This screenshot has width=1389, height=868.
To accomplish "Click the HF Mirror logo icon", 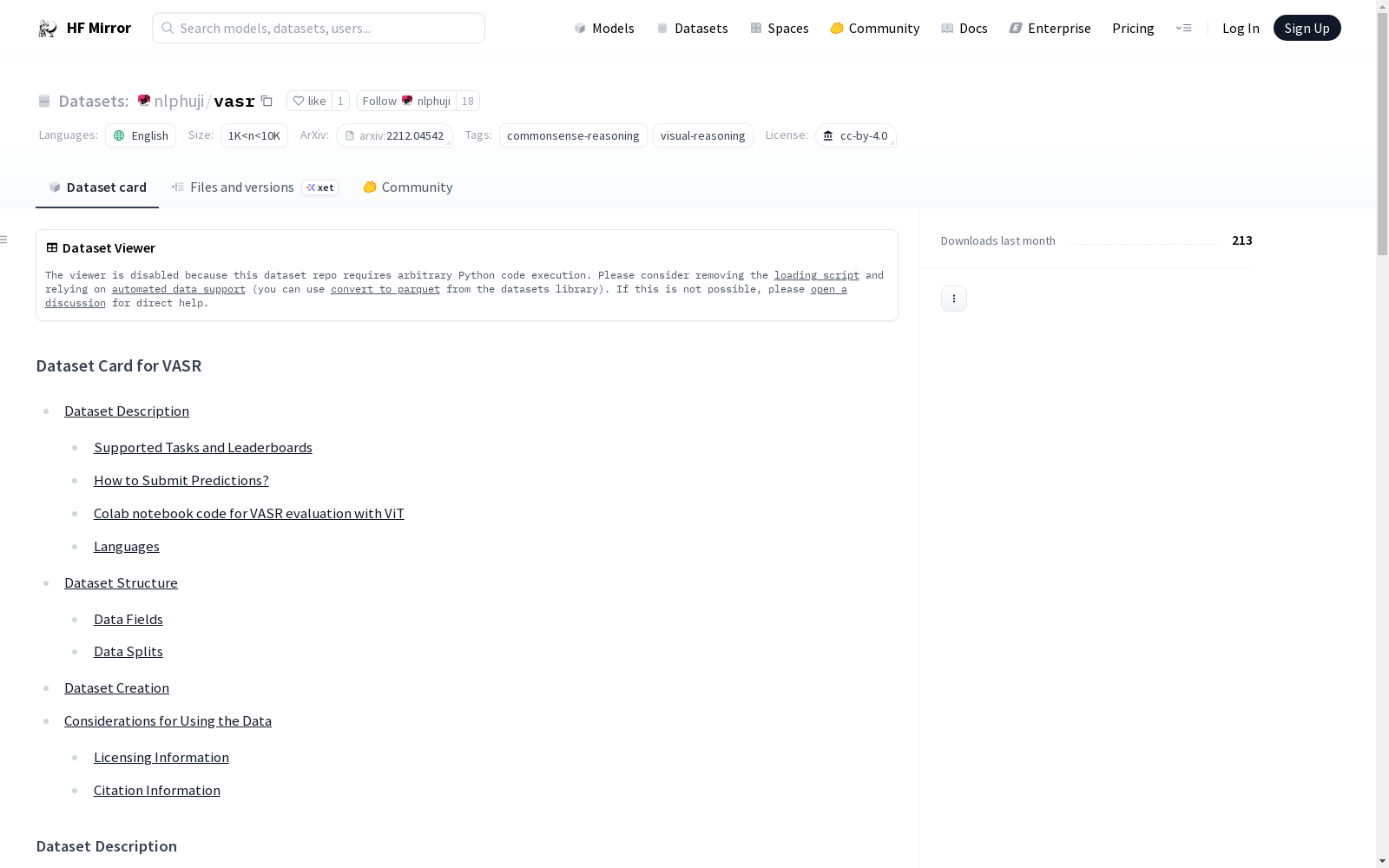I will pyautogui.click(x=48, y=29).
